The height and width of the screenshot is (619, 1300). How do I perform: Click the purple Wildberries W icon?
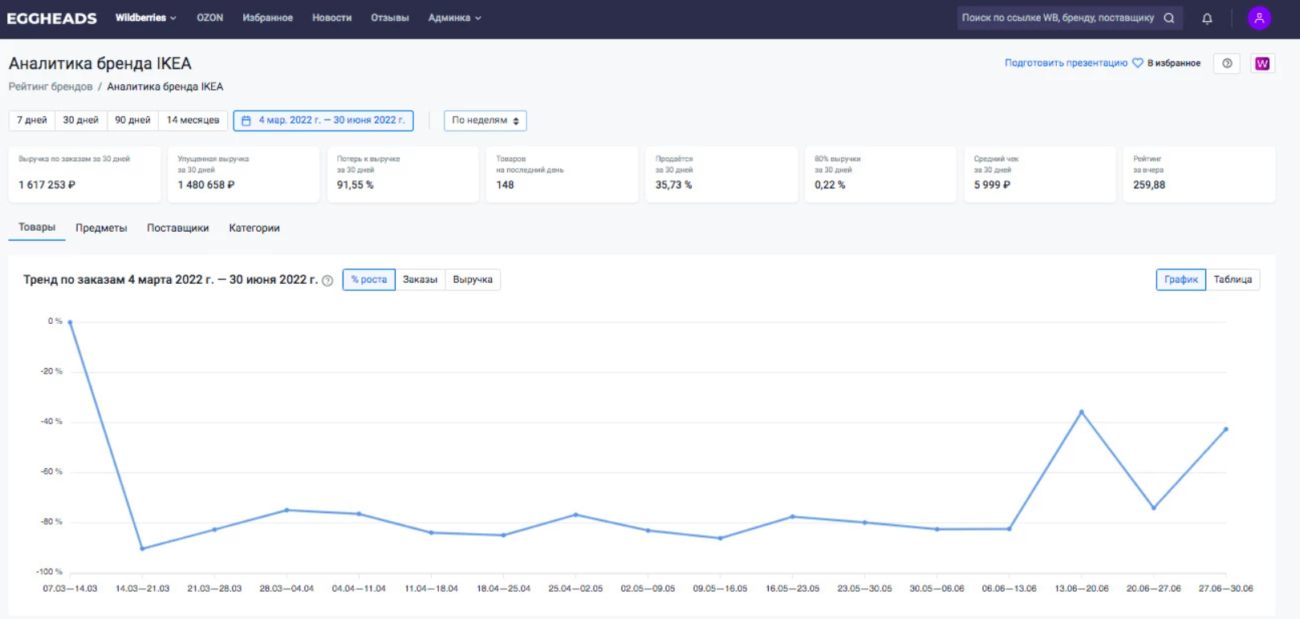[x=1262, y=63]
